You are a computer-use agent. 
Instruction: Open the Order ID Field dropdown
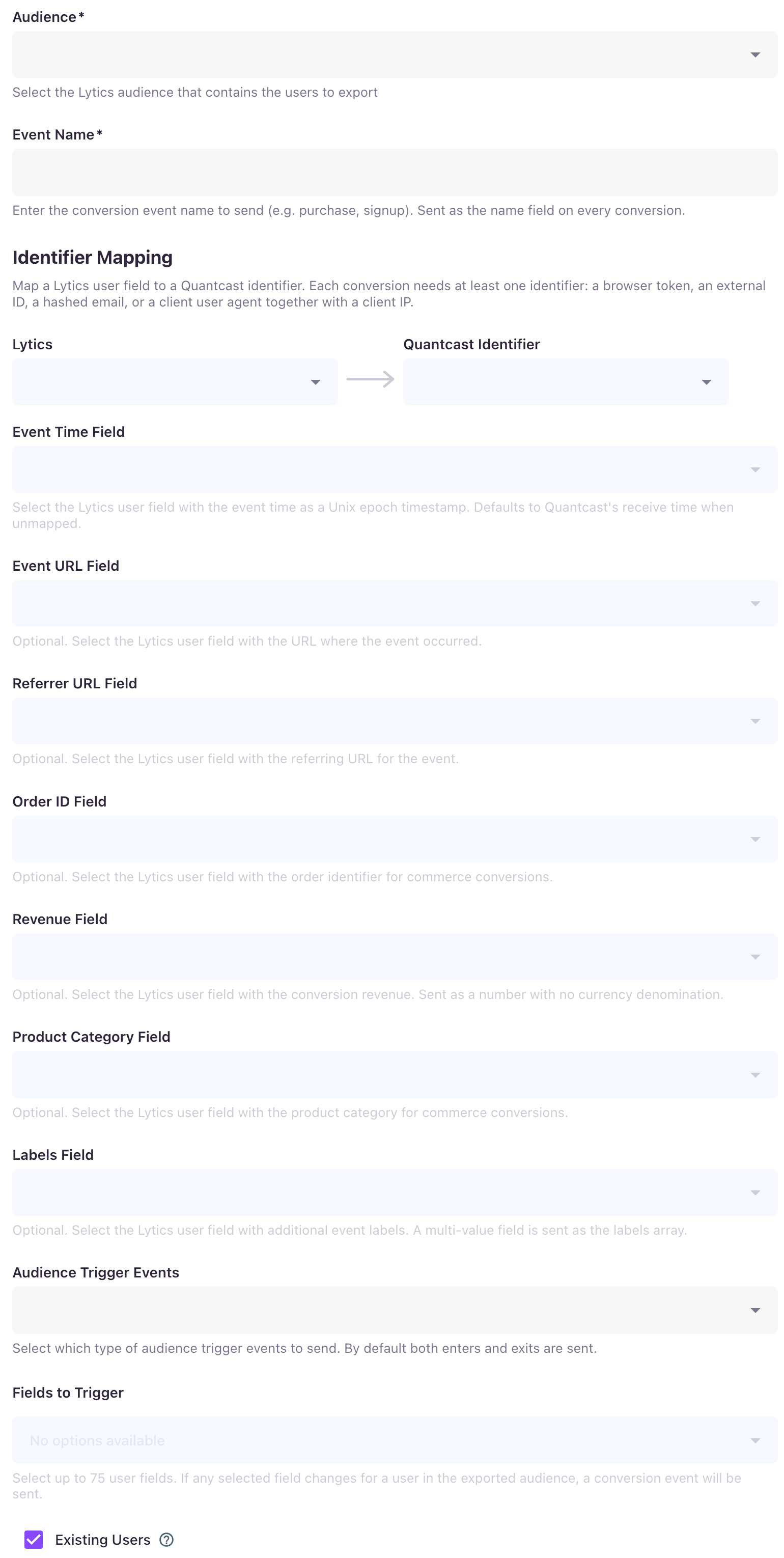click(395, 839)
